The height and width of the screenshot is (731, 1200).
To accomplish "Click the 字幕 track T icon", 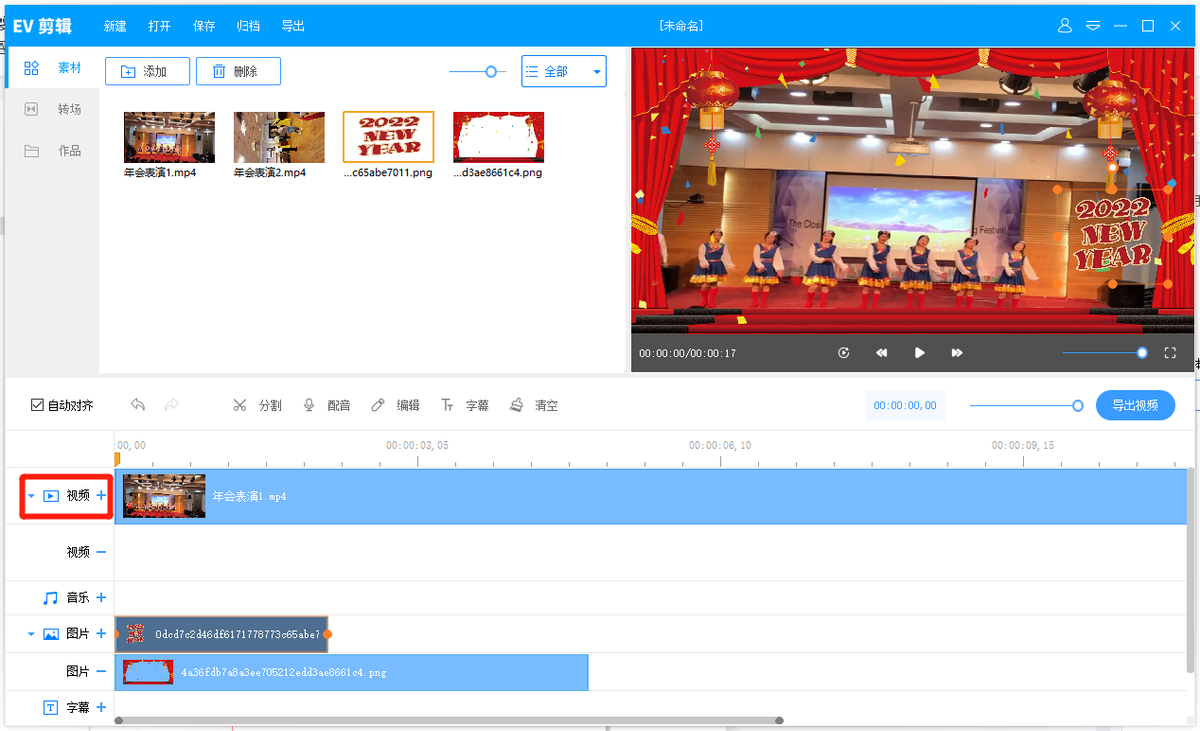I will point(51,707).
